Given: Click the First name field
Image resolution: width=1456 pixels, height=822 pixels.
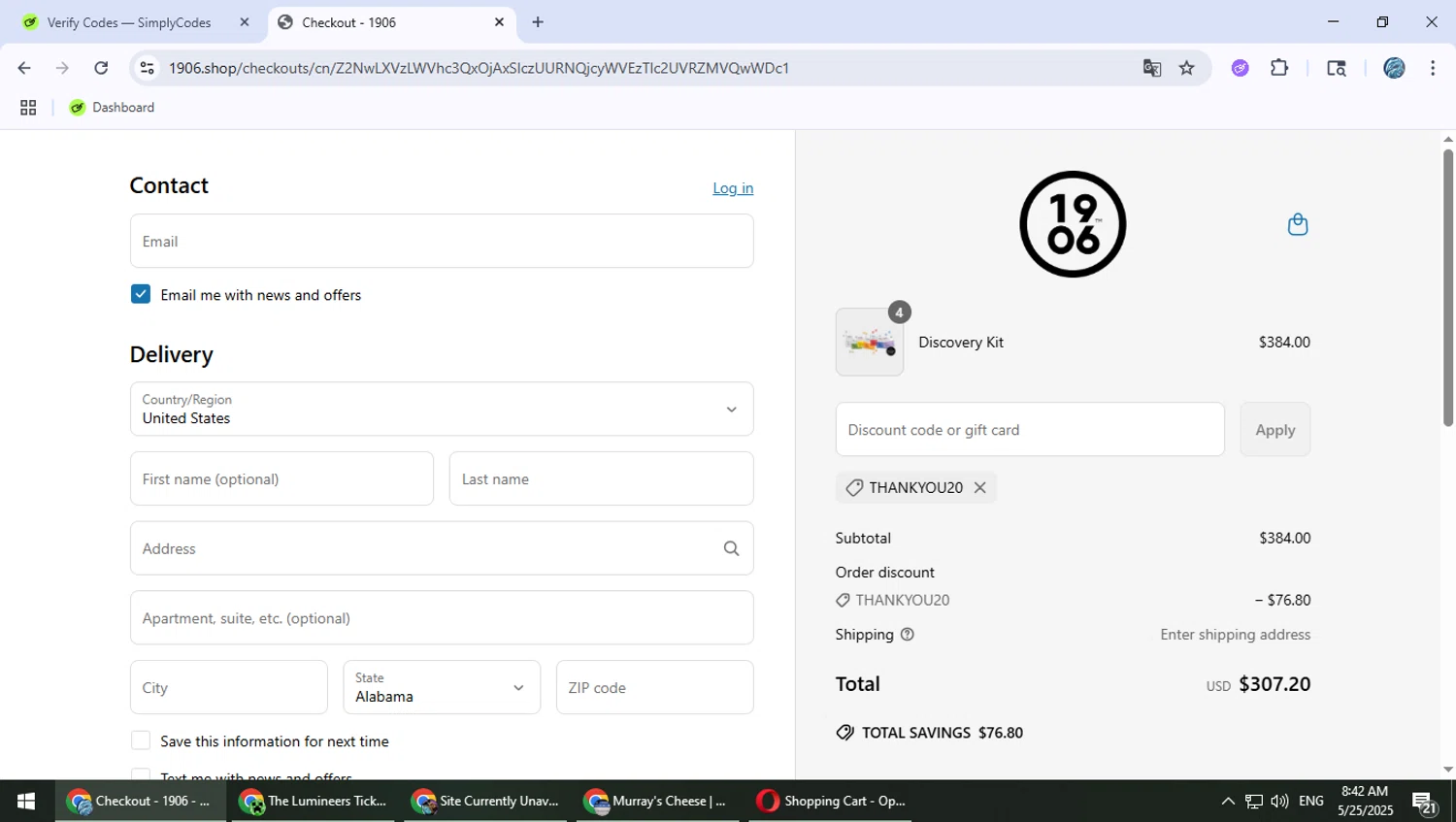Looking at the screenshot, I should click(x=281, y=478).
